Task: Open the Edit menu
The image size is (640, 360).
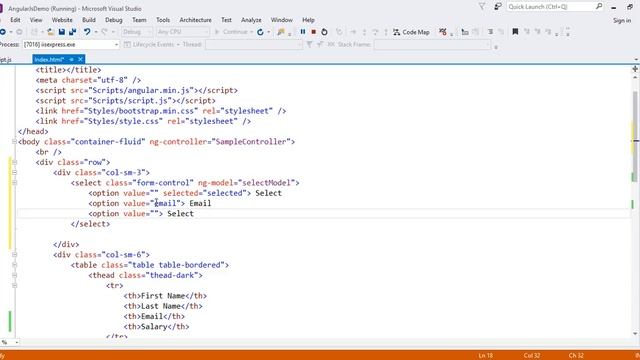Action: (15, 20)
